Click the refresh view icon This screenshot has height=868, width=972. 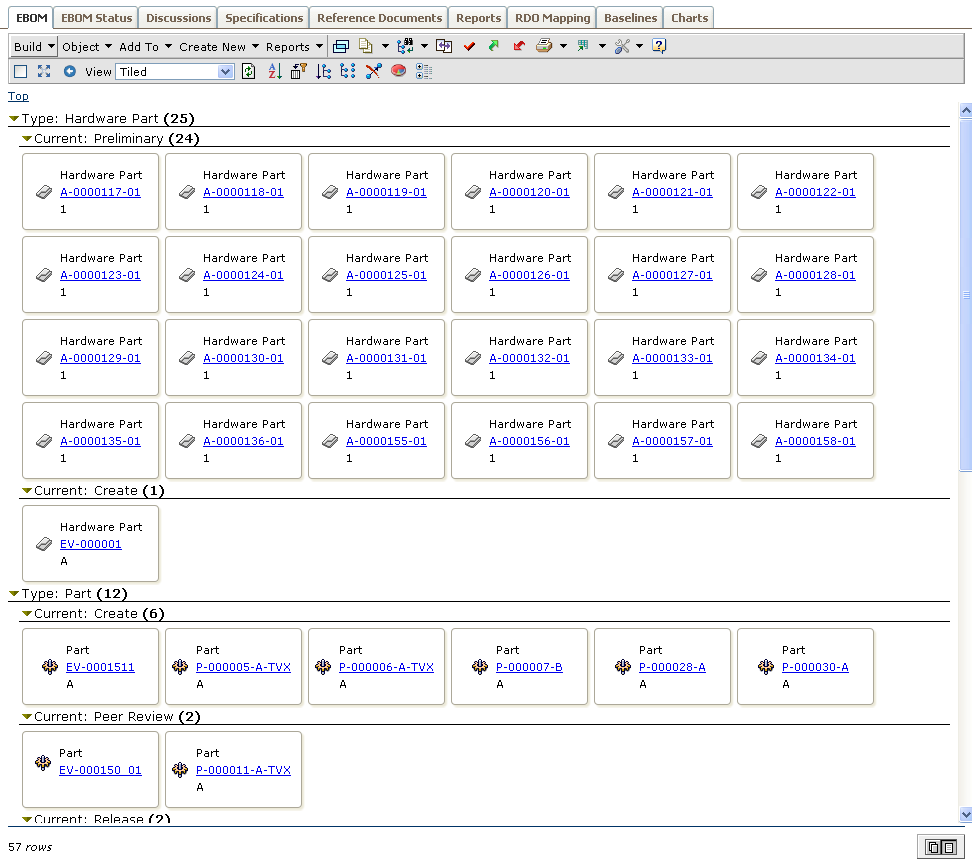click(x=248, y=72)
